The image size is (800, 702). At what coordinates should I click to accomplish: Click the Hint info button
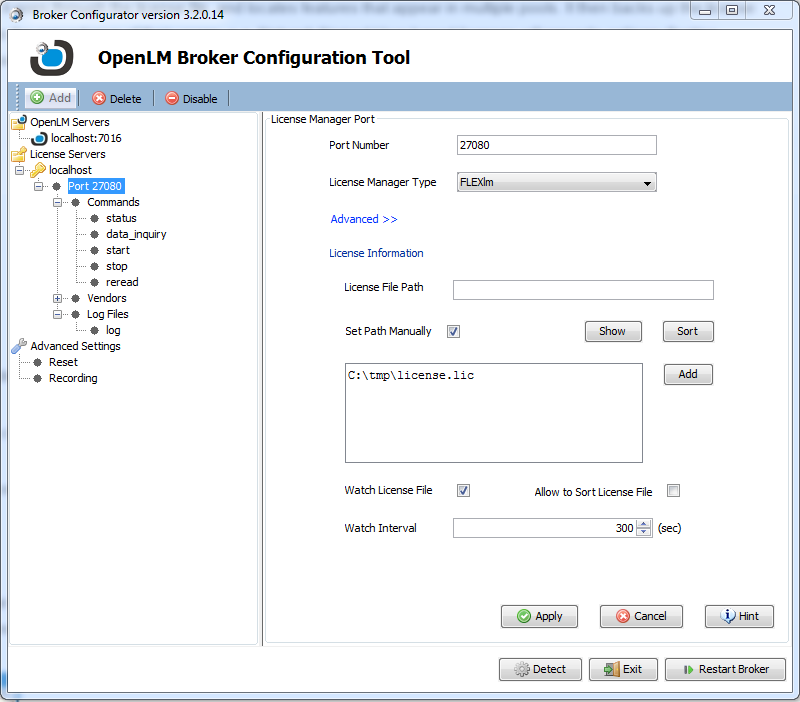(x=739, y=616)
